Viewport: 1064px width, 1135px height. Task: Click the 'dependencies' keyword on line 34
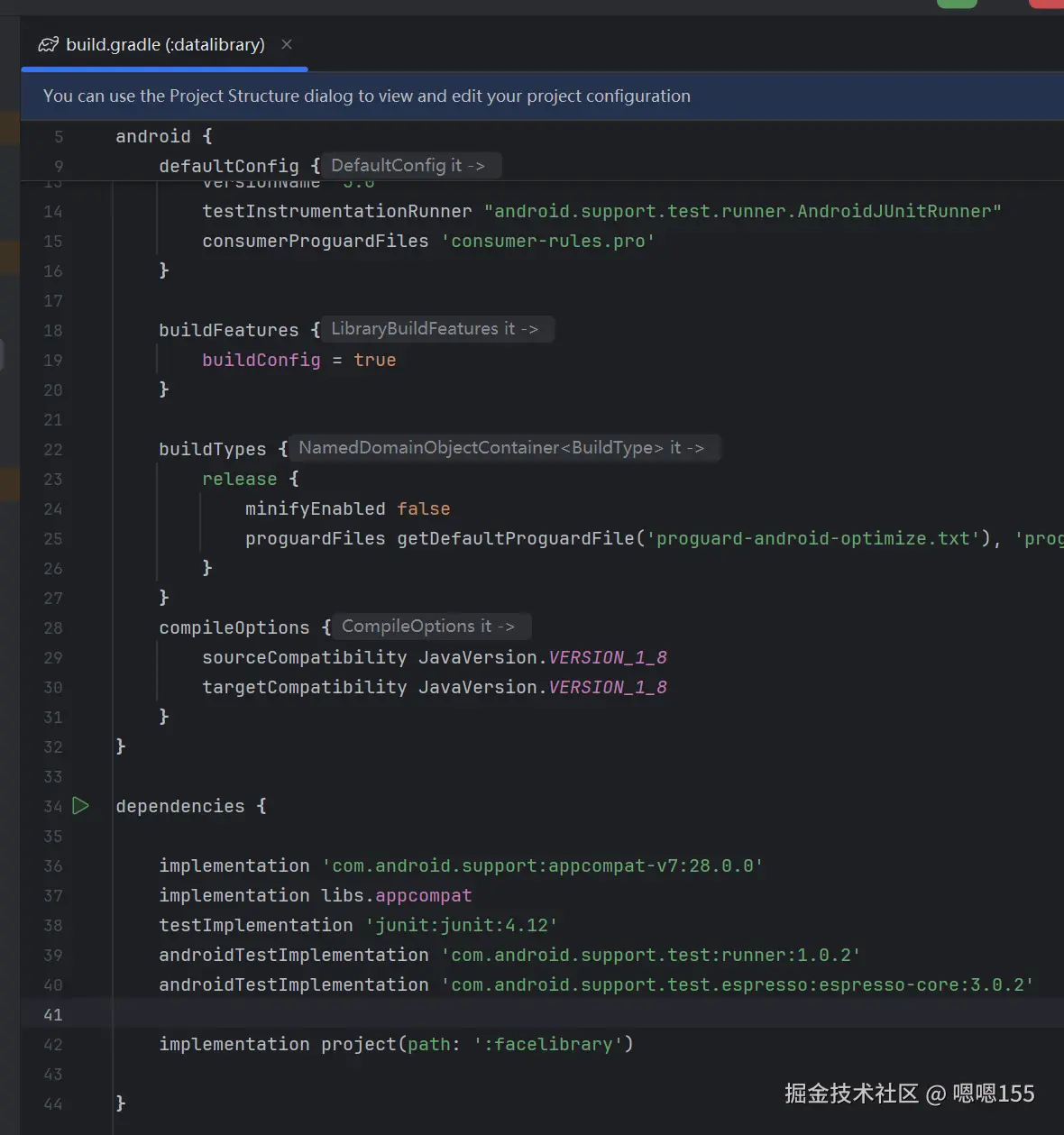click(180, 806)
